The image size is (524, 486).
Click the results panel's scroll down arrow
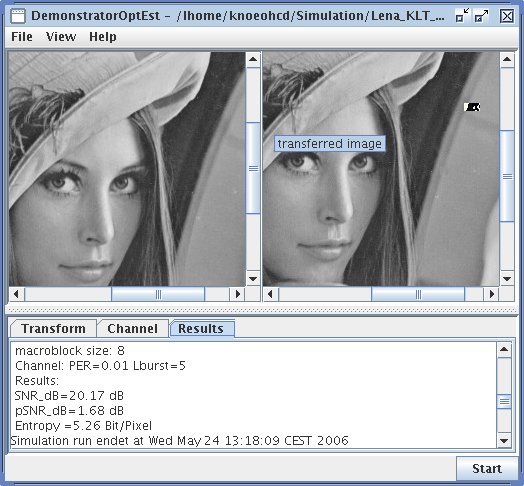[x=504, y=441]
